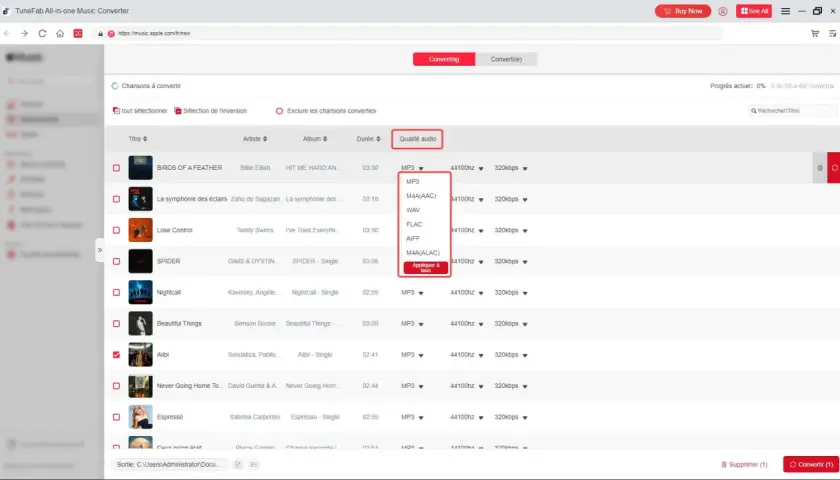Go forward with the forward arrow

pyautogui.click(x=25, y=33)
